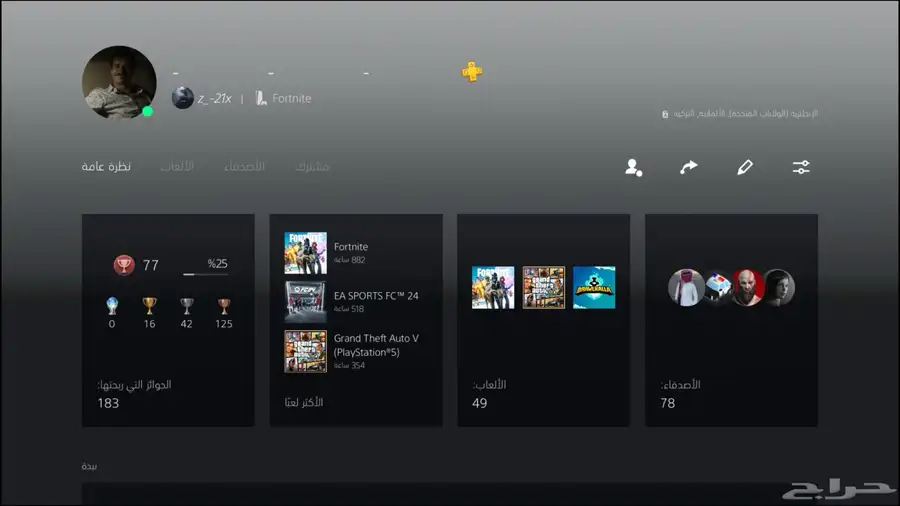Click the PlayStation Plus gold icon
This screenshot has width=900, height=506.
(x=472, y=72)
